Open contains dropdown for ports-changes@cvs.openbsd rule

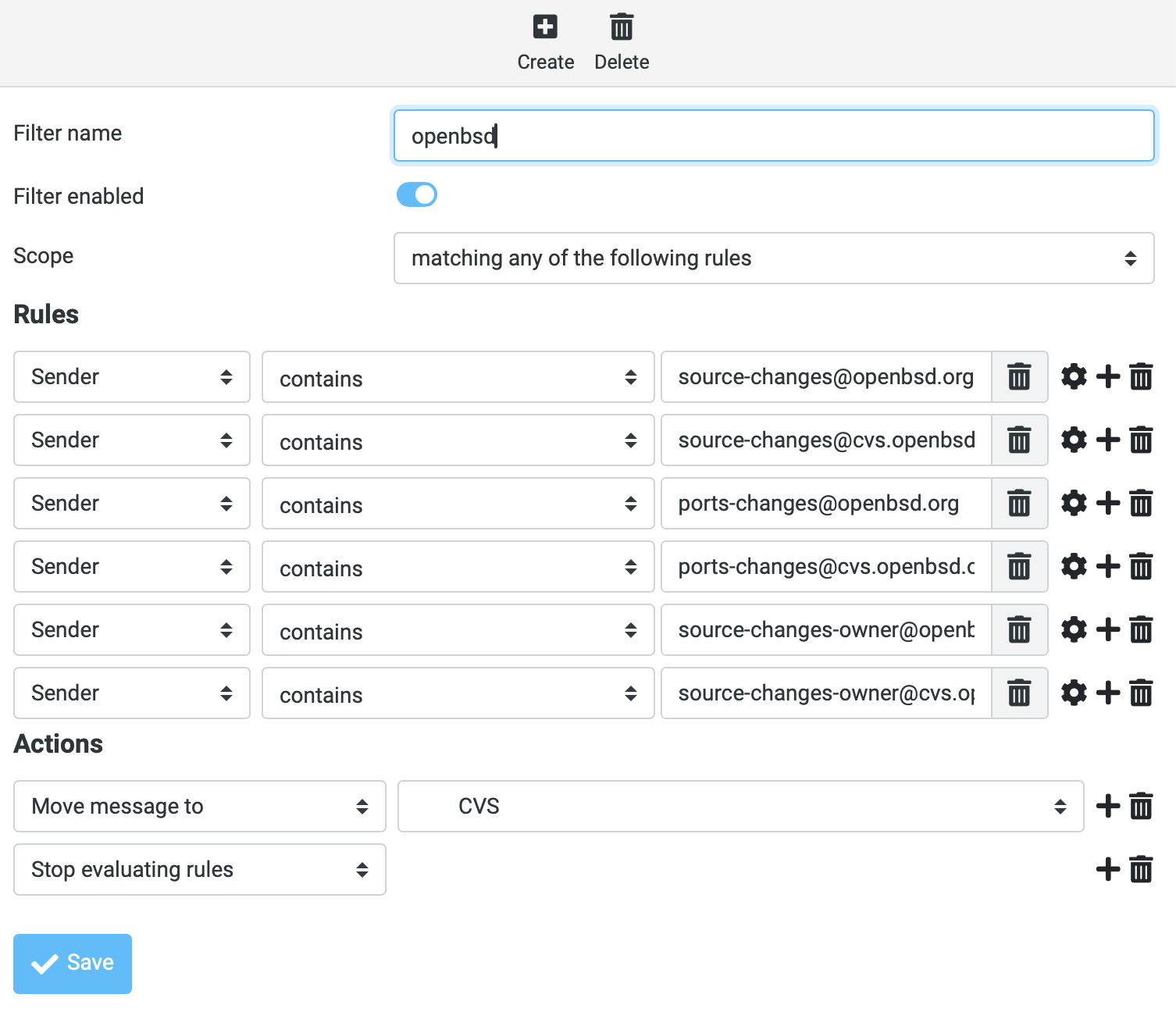coord(458,566)
